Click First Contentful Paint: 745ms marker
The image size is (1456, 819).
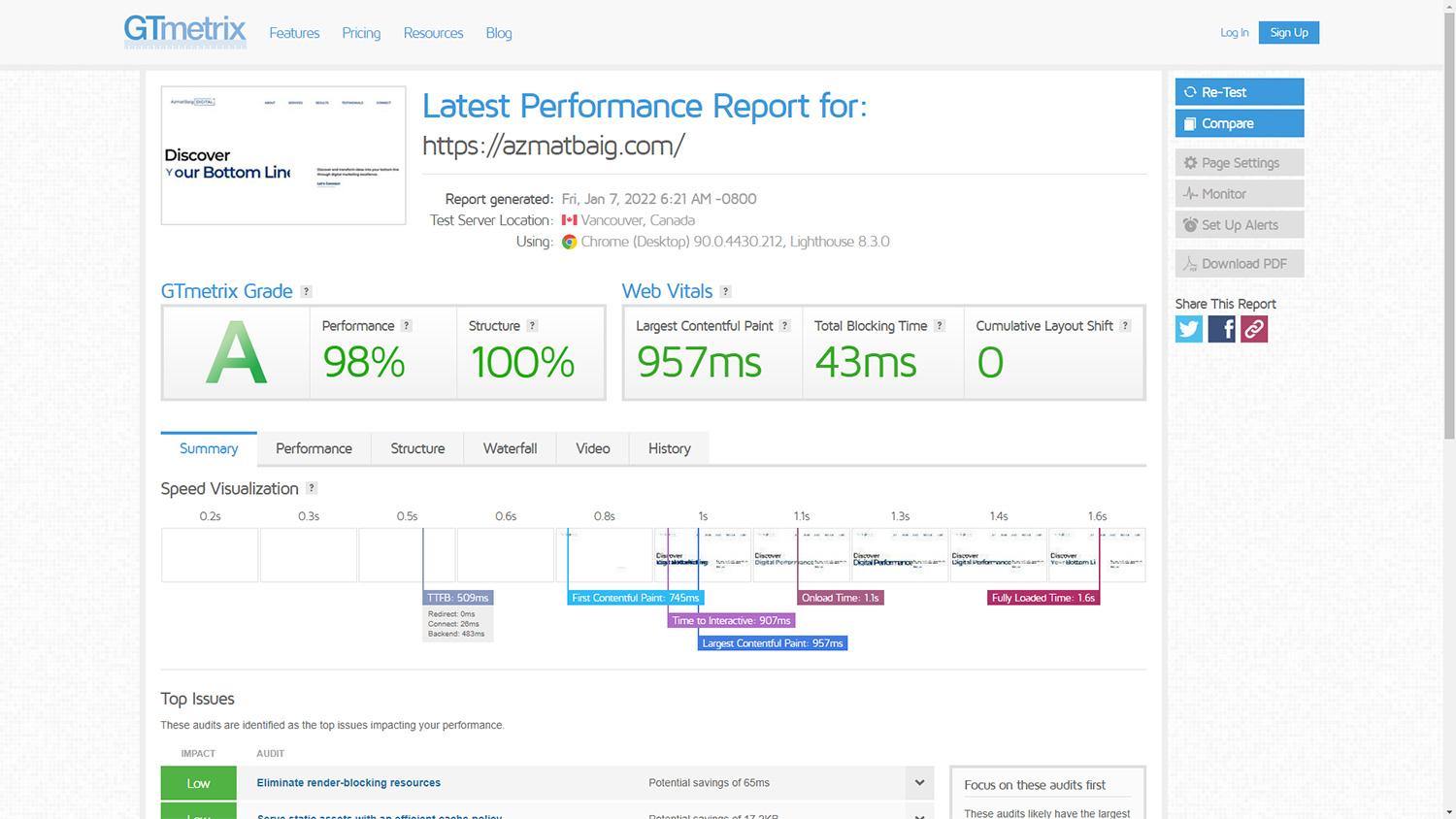tap(635, 598)
